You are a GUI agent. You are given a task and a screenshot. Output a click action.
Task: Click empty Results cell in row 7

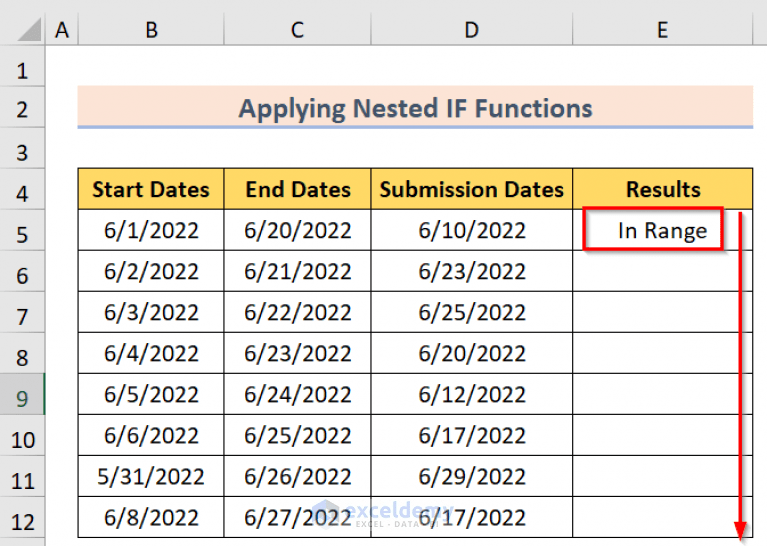(x=662, y=313)
